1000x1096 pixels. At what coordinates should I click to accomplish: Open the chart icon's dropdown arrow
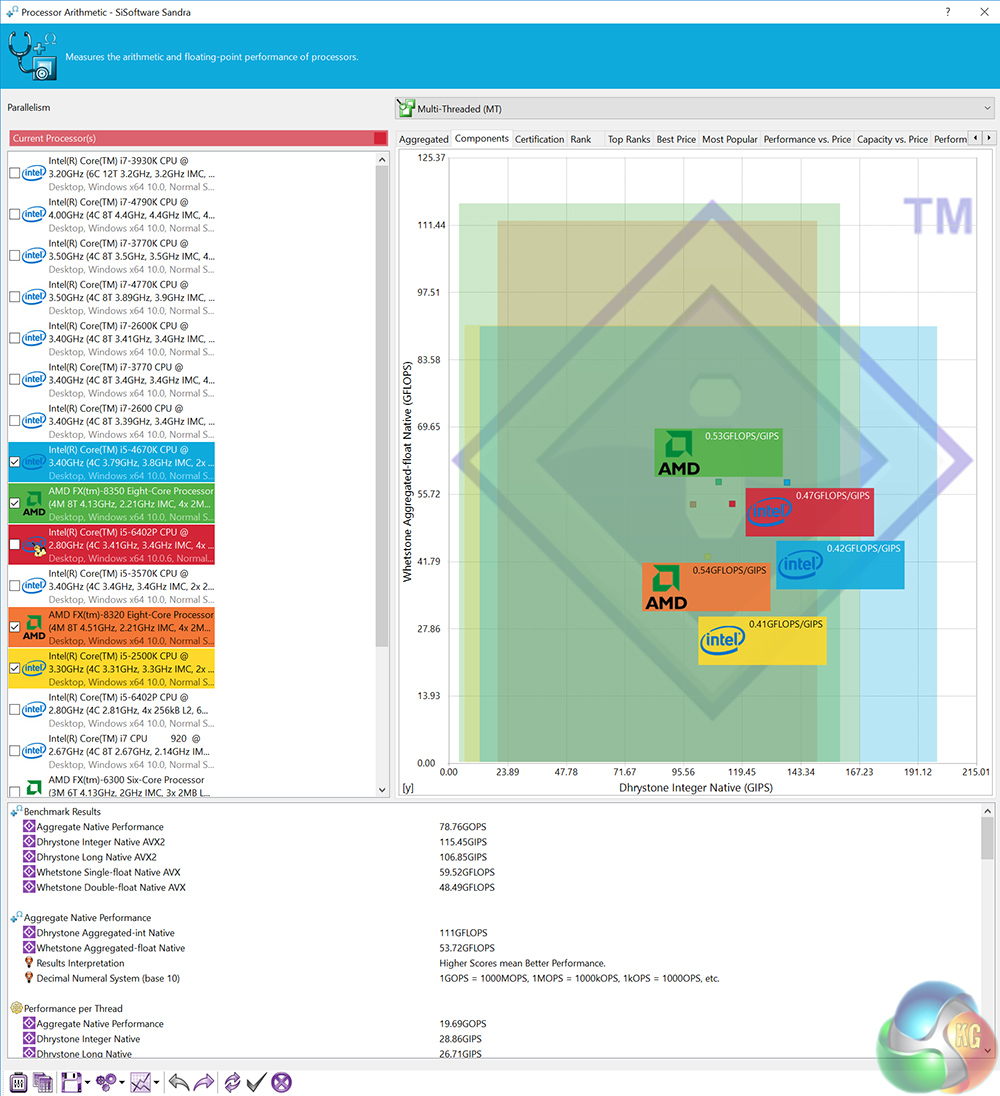pos(157,1083)
